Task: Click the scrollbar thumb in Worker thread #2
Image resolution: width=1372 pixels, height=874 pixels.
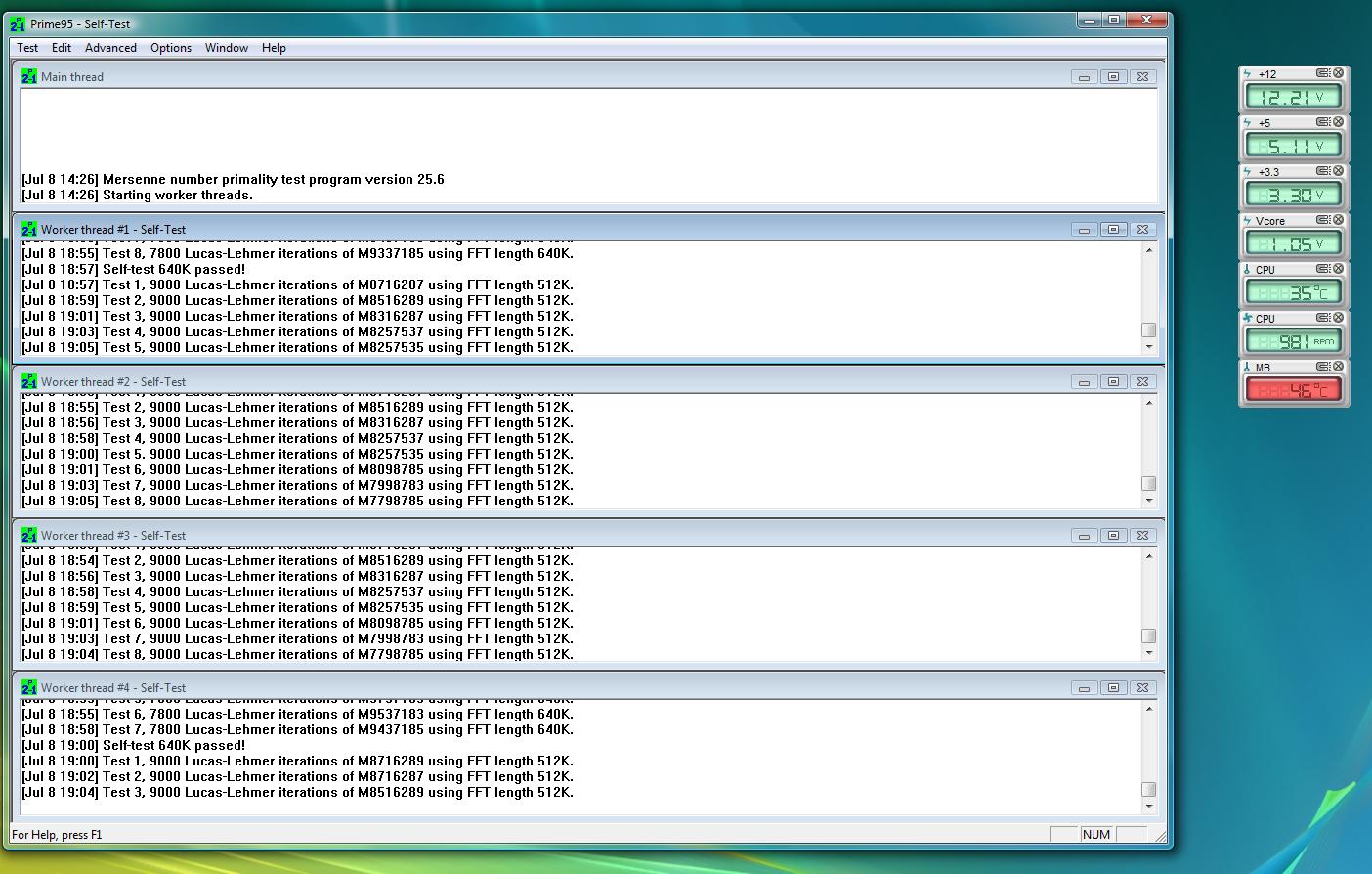Action: [x=1149, y=483]
